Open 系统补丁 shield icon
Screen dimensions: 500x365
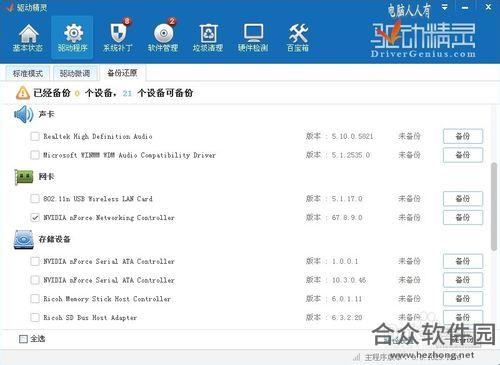(118, 38)
